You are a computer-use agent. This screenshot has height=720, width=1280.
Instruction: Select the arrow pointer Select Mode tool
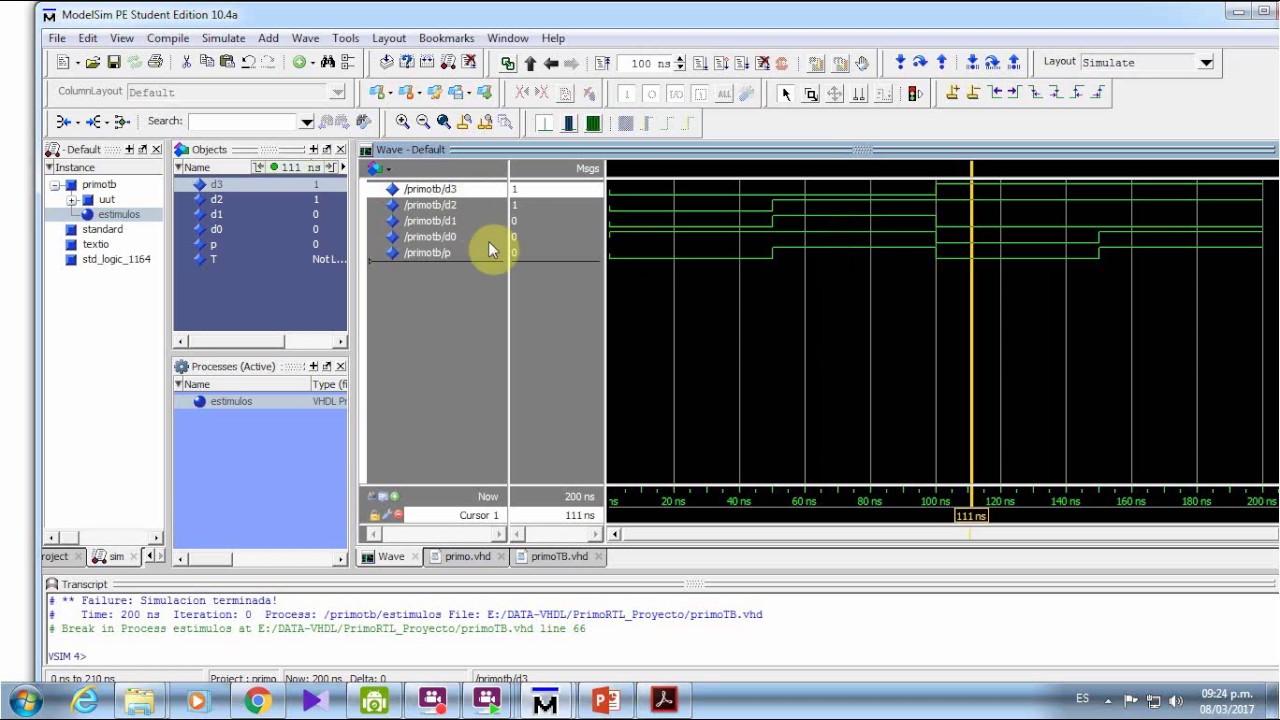[786, 93]
